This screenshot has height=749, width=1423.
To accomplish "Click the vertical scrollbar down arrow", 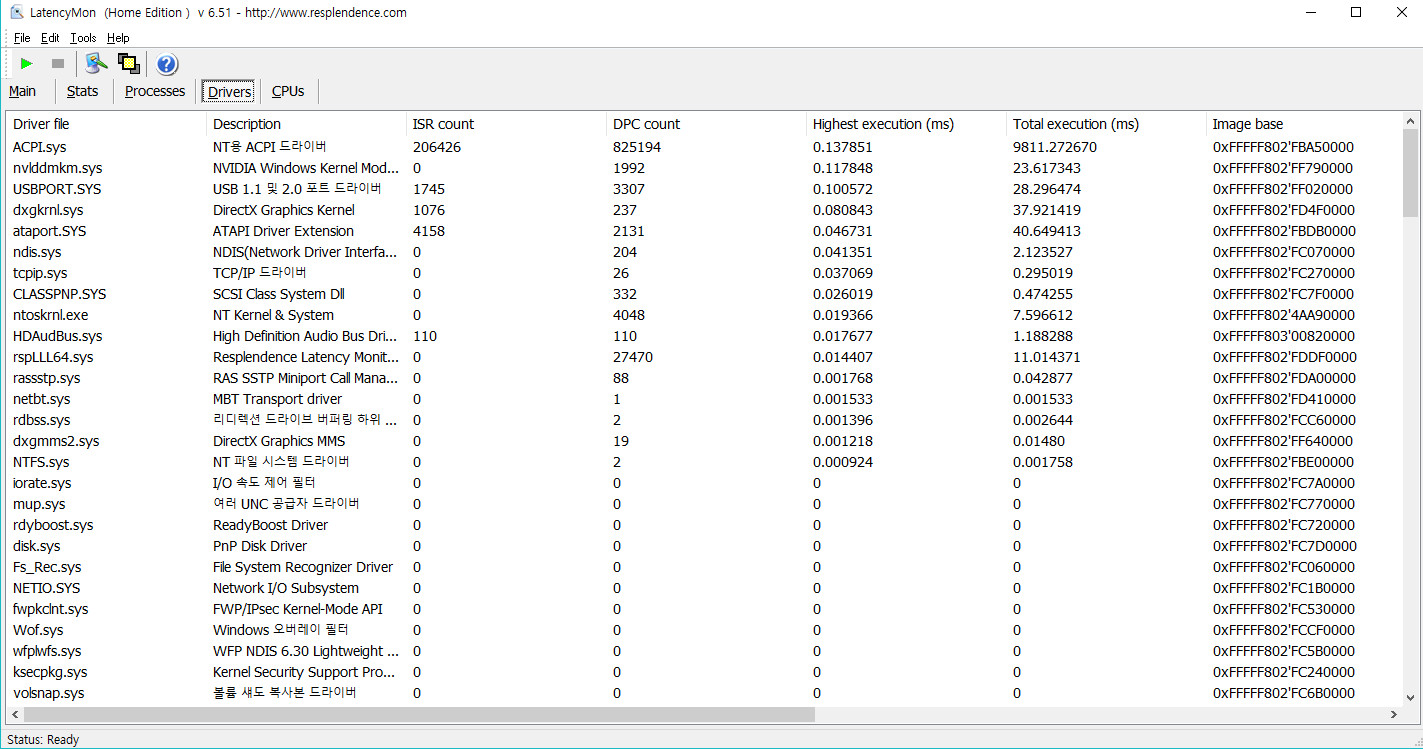I will pos(1410,698).
